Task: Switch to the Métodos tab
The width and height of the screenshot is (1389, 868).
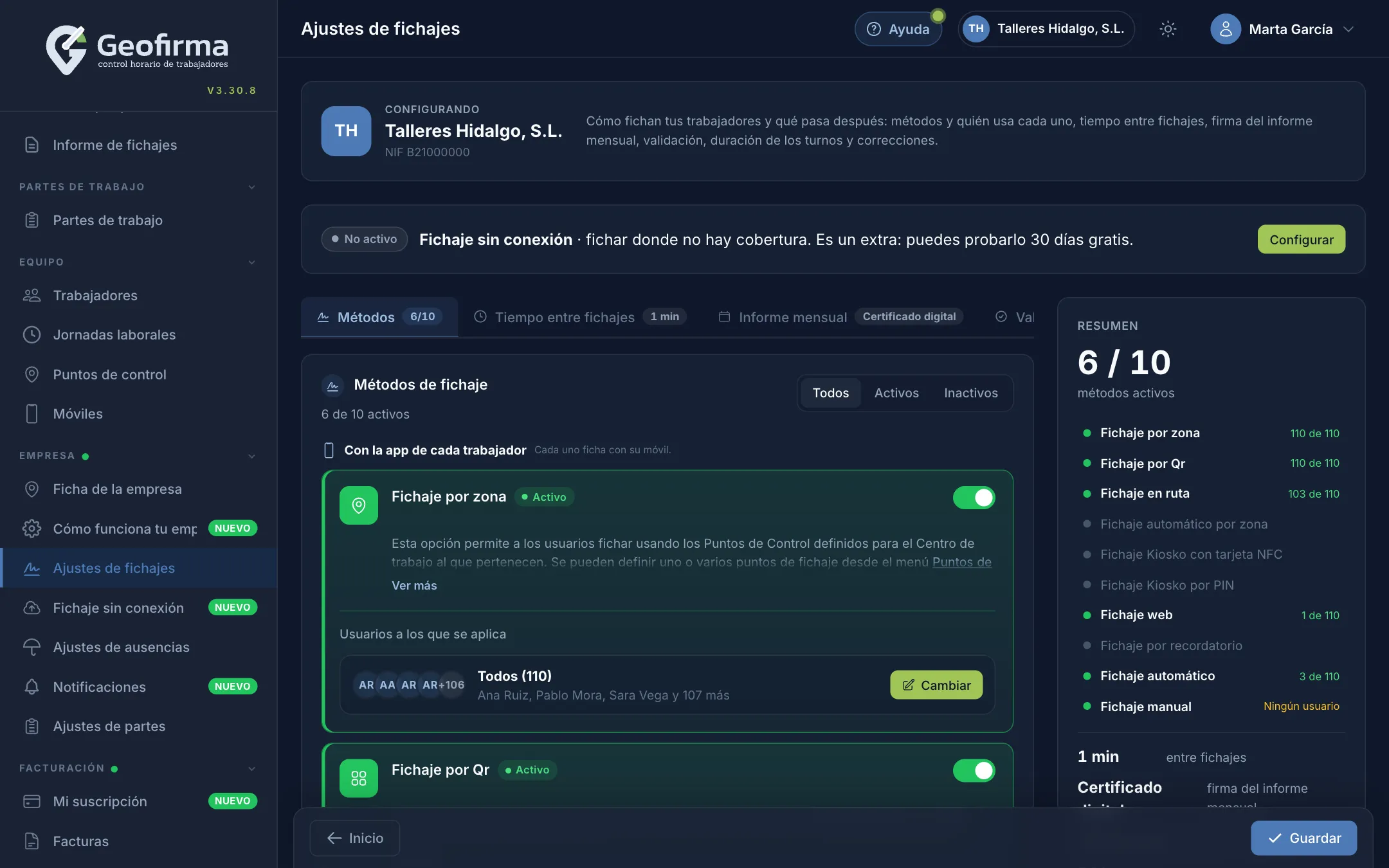Action: click(379, 317)
